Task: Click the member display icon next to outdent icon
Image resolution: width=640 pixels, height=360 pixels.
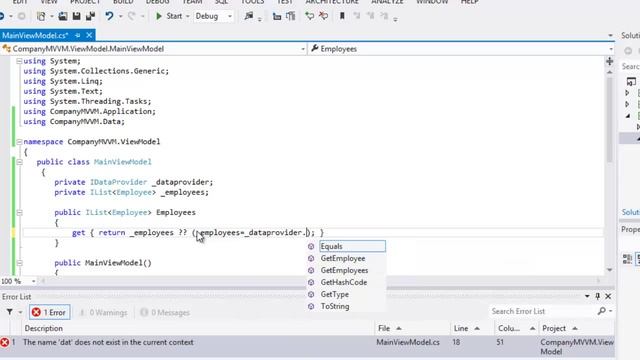Action: pos(291,16)
